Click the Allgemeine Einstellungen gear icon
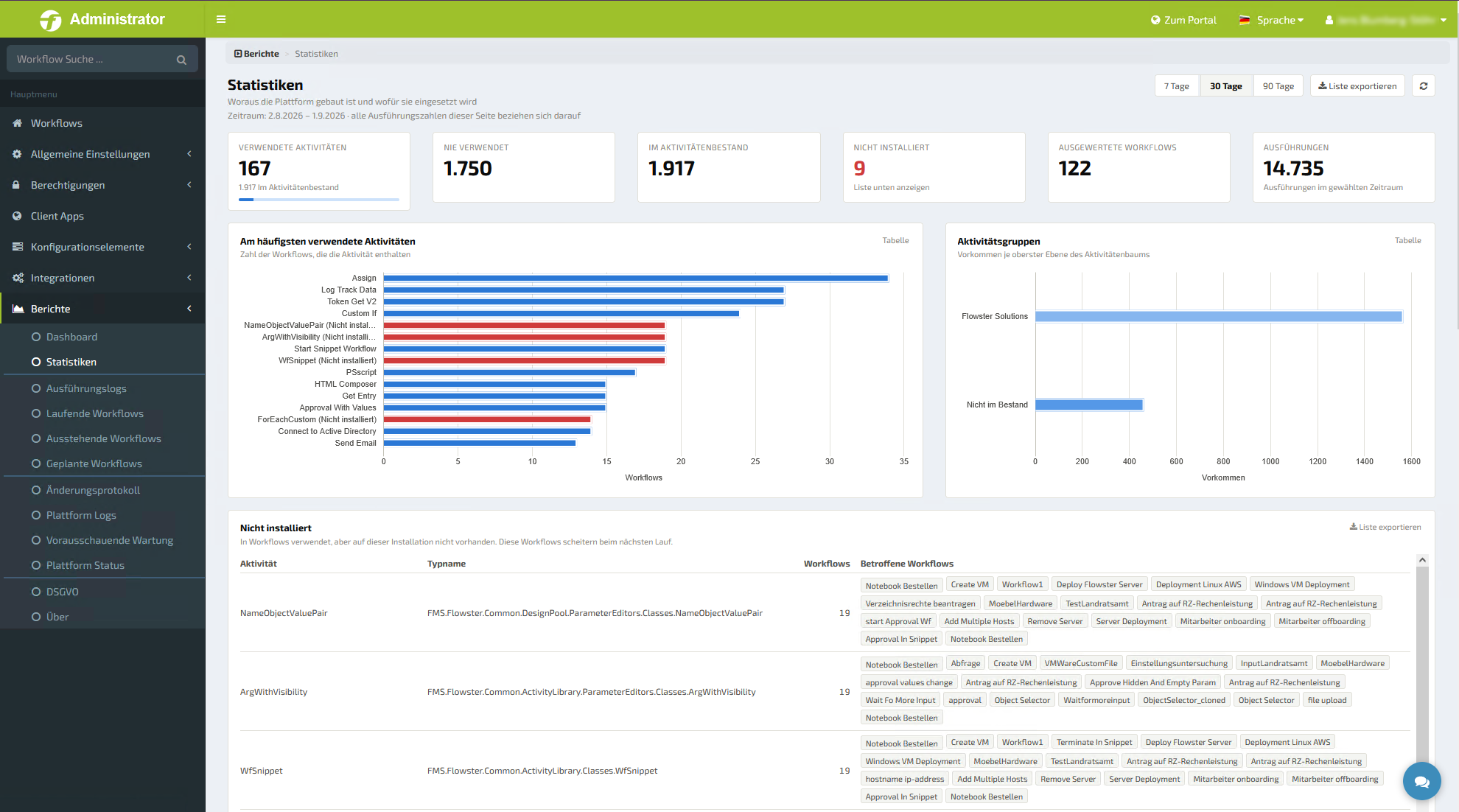This screenshot has width=1459, height=812. click(x=17, y=154)
